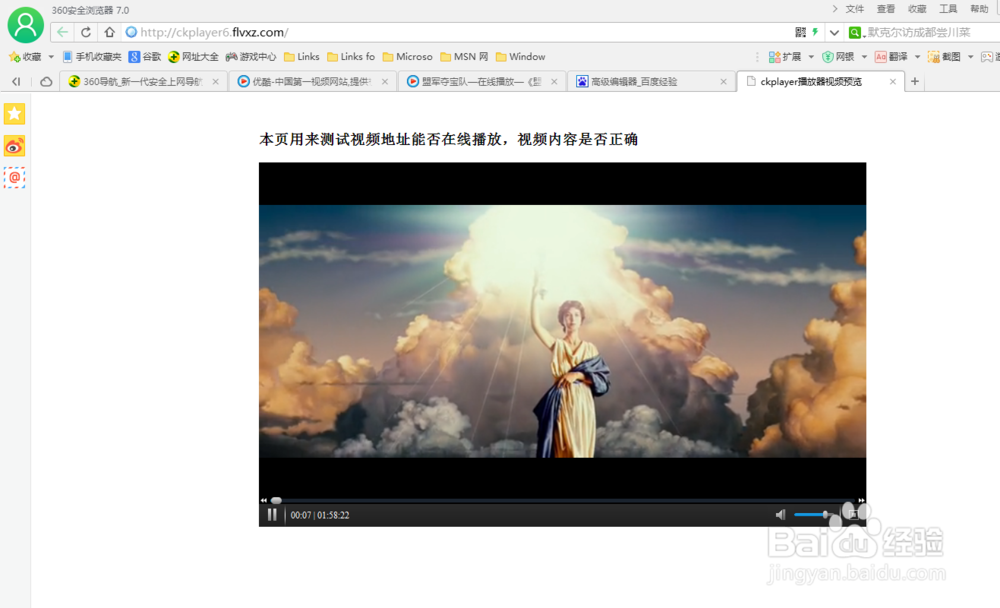The height and width of the screenshot is (608, 1000).
Task: Close the 盟军夺宝队 tab
Action: point(554,82)
